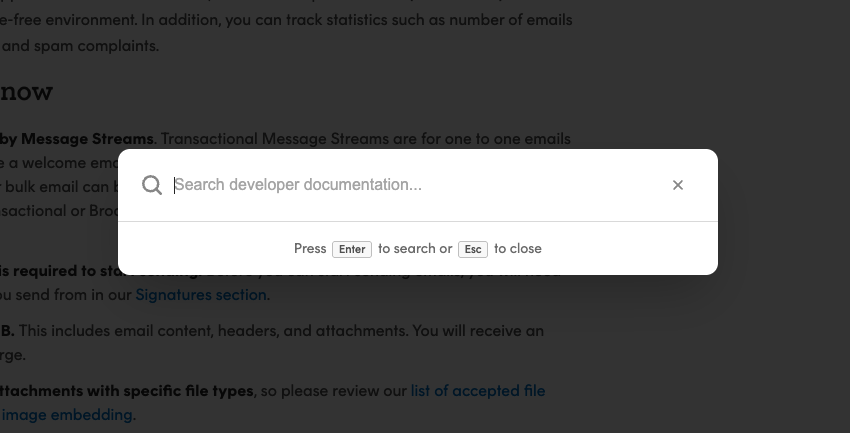Follow the image embedding link

67,414
